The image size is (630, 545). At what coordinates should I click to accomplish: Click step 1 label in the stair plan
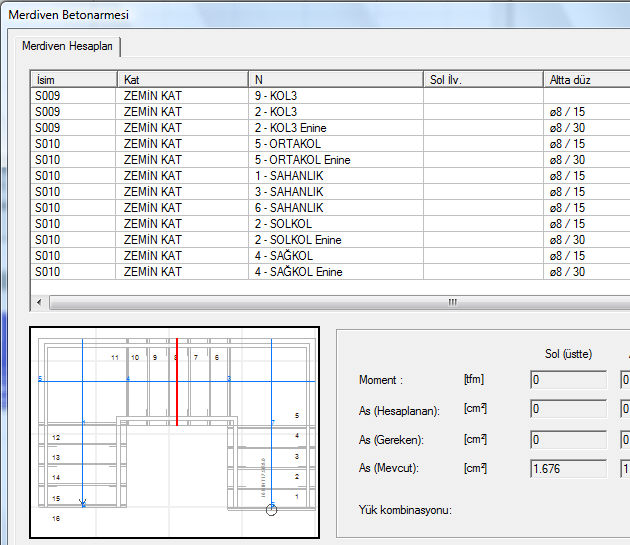(297, 497)
